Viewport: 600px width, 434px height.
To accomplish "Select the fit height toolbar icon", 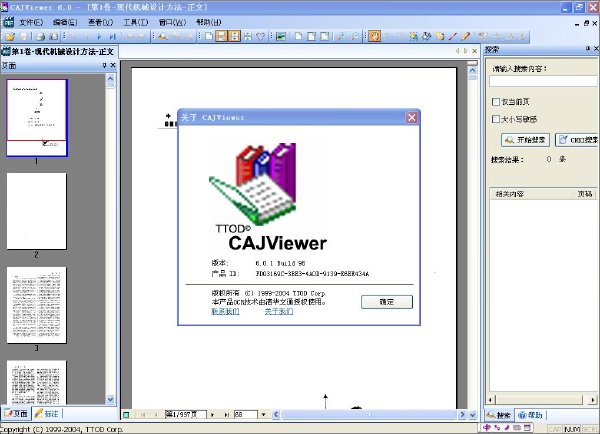I will (234, 36).
